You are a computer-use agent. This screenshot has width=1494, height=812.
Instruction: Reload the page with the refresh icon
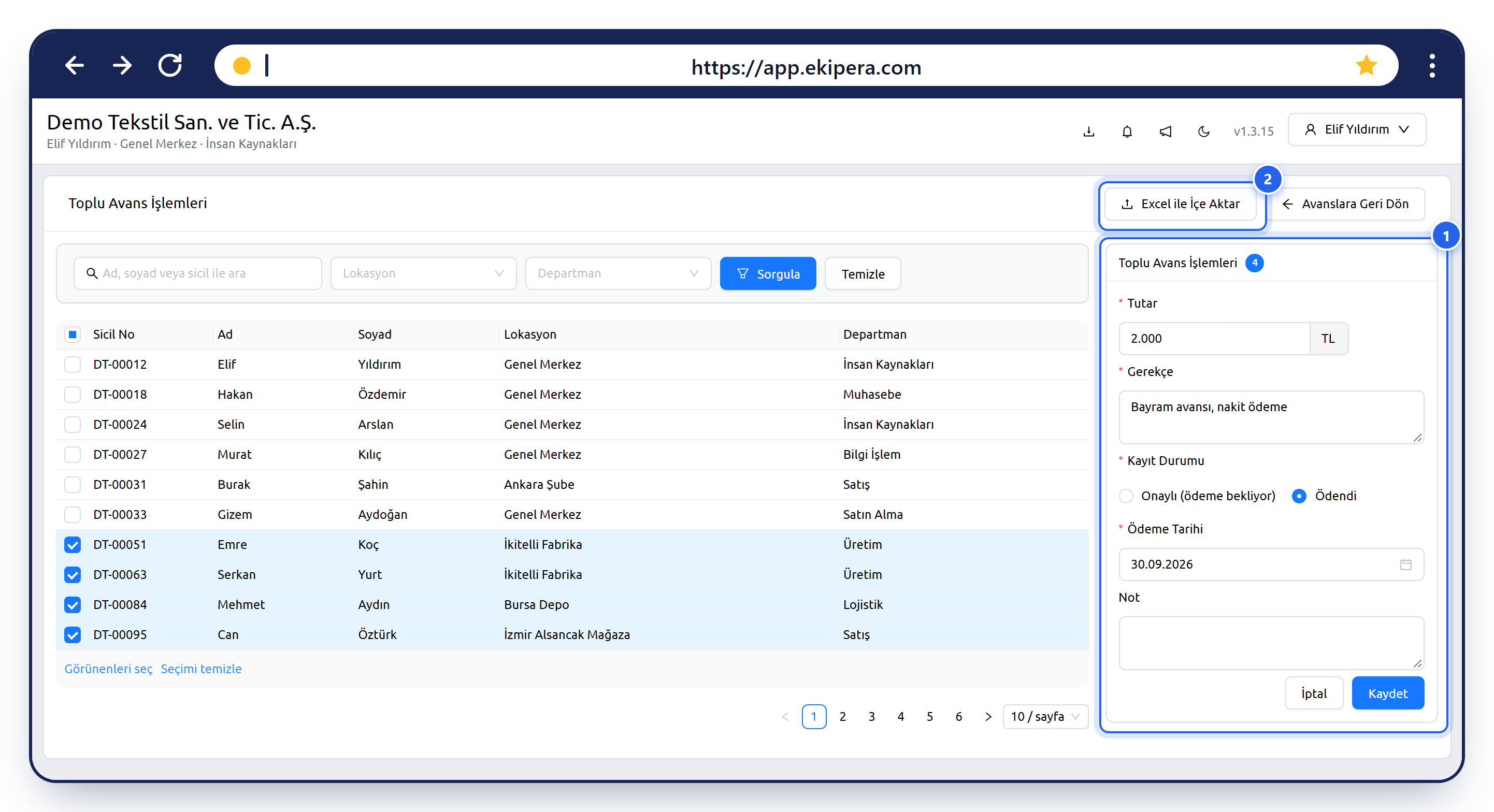[170, 65]
